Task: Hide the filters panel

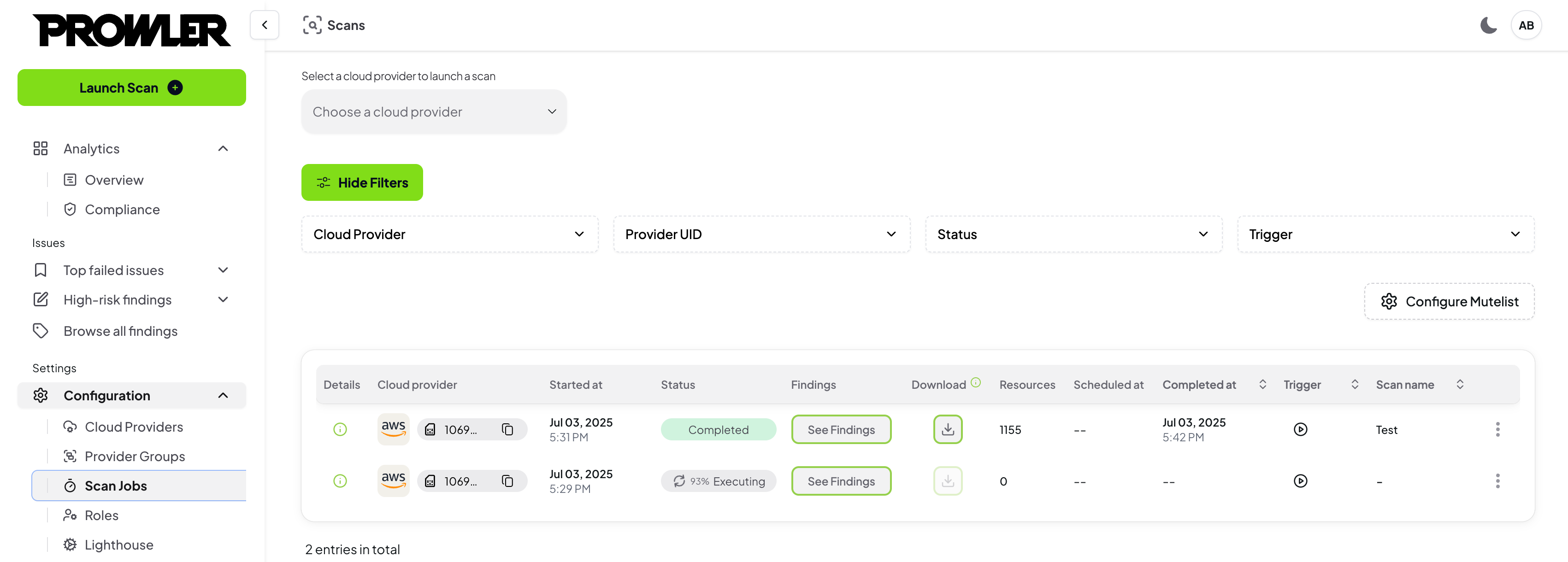Action: [361, 182]
